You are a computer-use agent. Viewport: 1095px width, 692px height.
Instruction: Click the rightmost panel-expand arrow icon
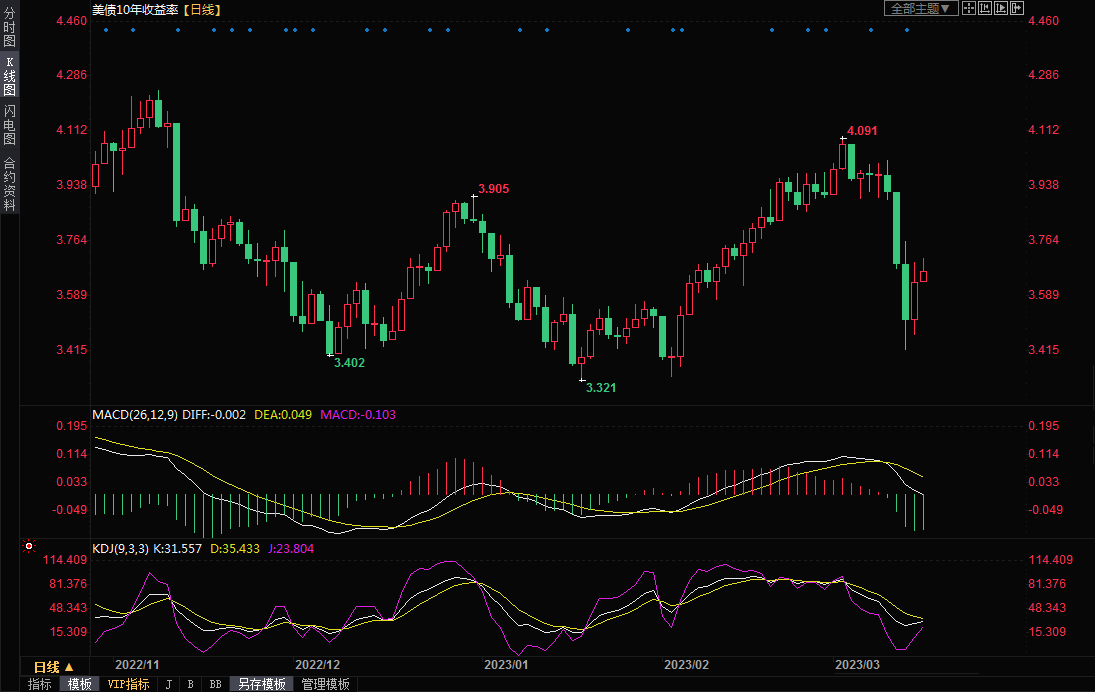(x=1018, y=9)
